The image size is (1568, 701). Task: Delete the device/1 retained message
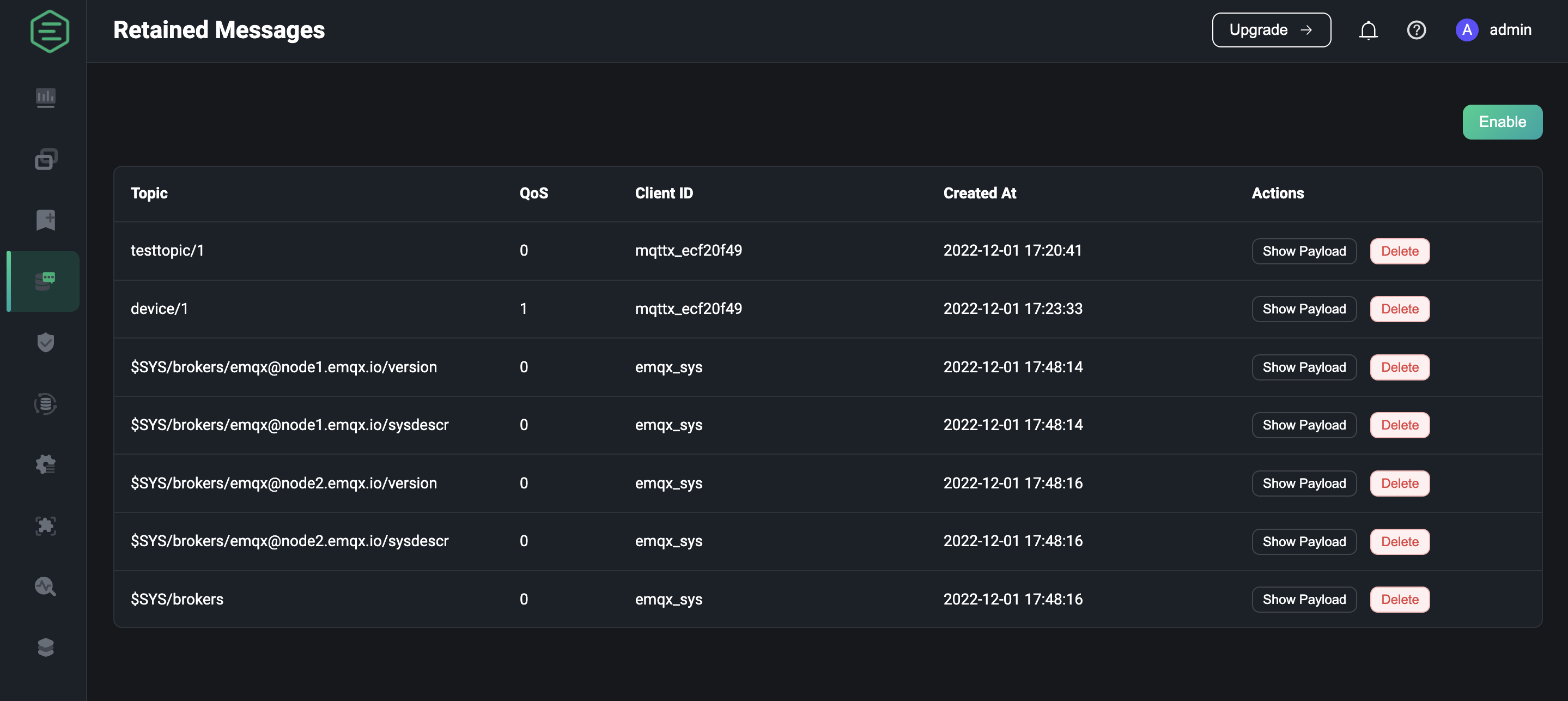[1400, 309]
